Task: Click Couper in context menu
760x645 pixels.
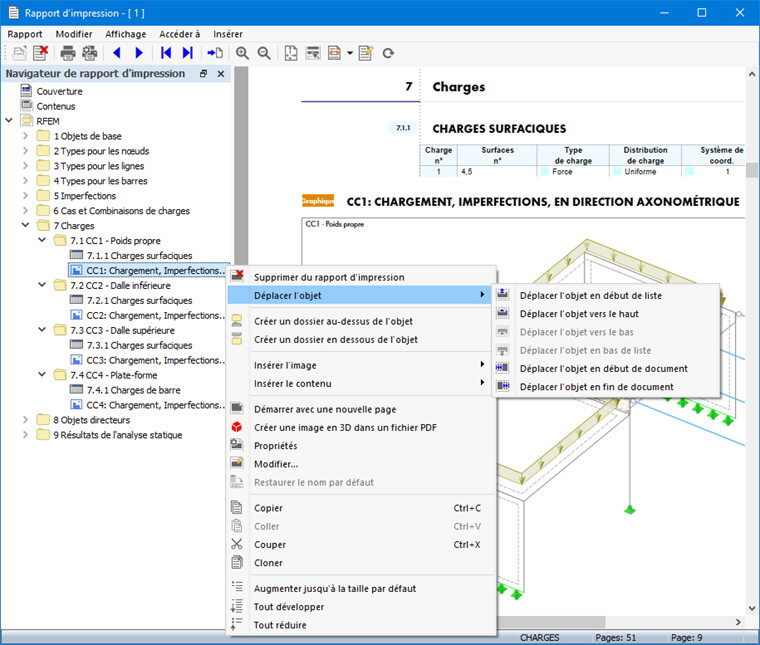Action: [362, 545]
